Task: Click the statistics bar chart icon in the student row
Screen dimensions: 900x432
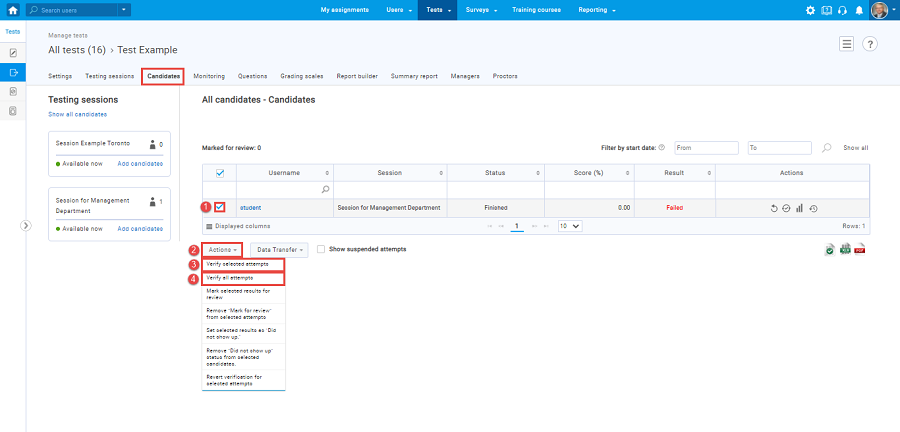Action: (800, 208)
